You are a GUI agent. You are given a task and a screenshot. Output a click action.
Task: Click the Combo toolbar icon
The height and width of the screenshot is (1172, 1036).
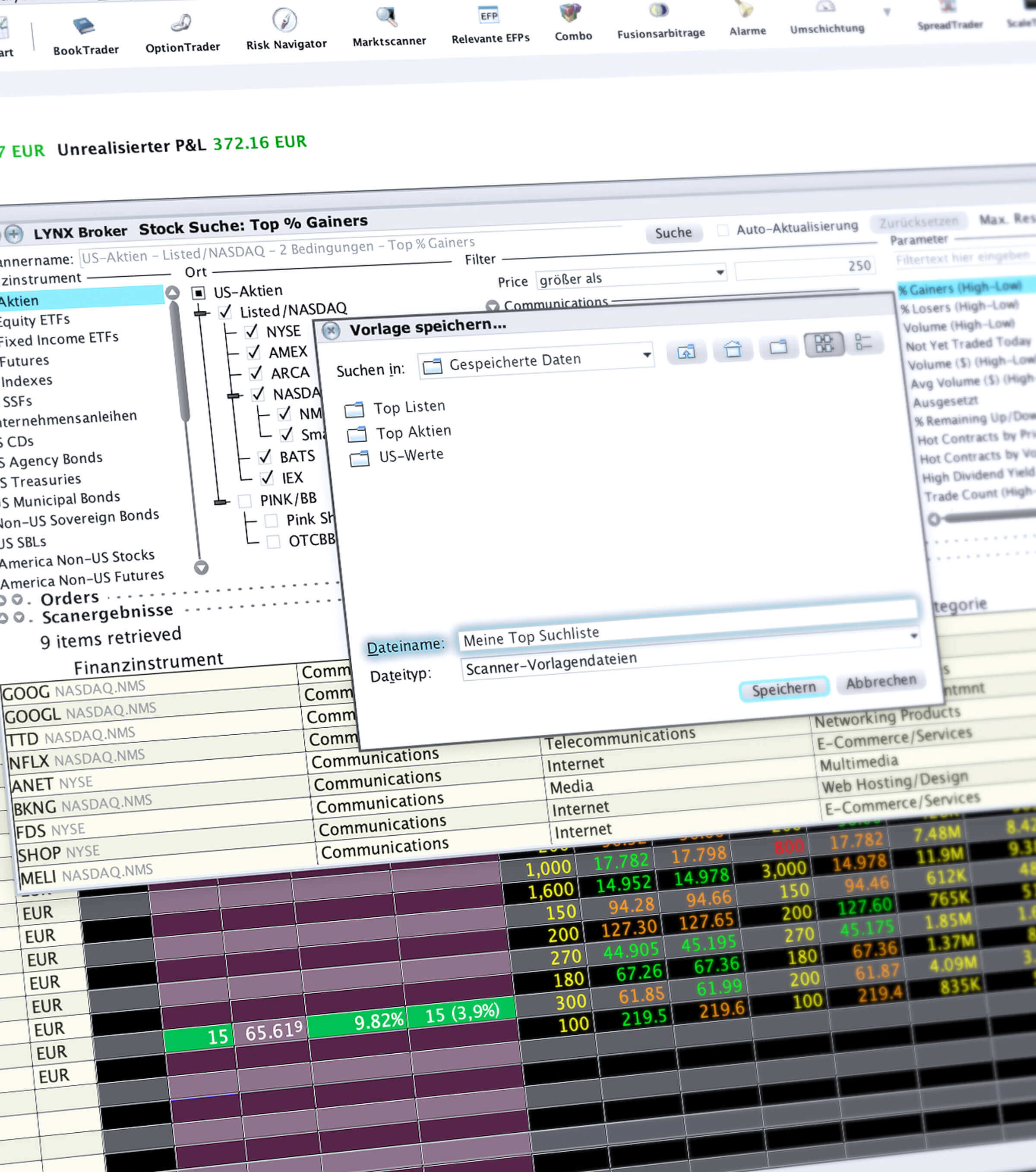tap(573, 22)
